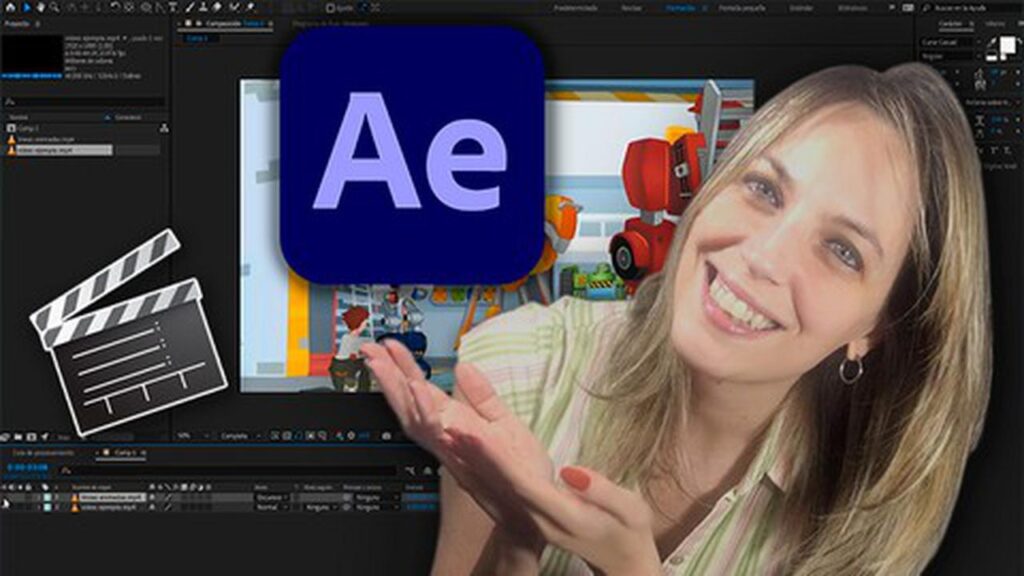Open blend mode dropdown of first layer
This screenshot has height=576, width=1024.
[x=271, y=496]
